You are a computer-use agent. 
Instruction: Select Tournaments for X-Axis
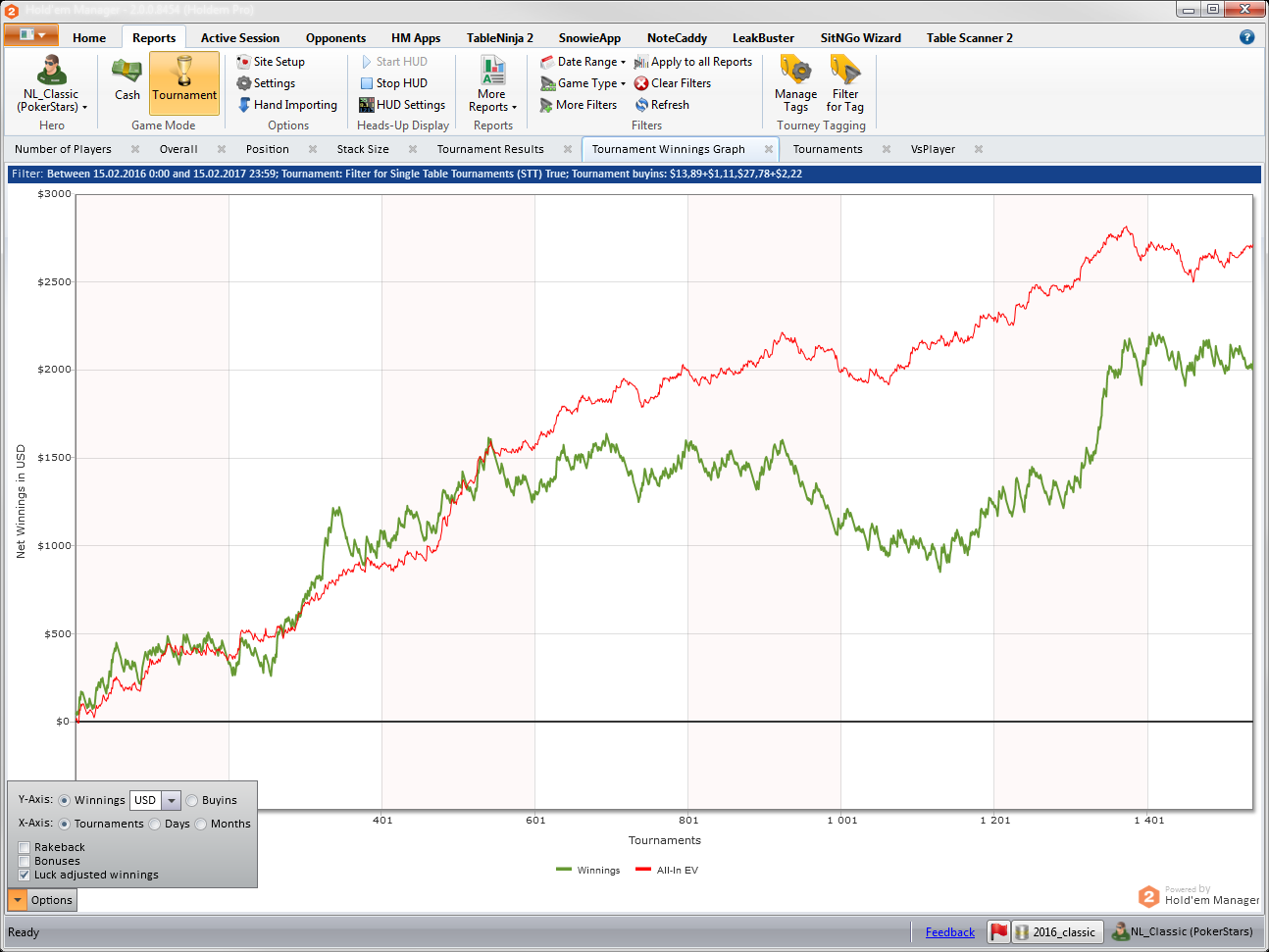65,824
